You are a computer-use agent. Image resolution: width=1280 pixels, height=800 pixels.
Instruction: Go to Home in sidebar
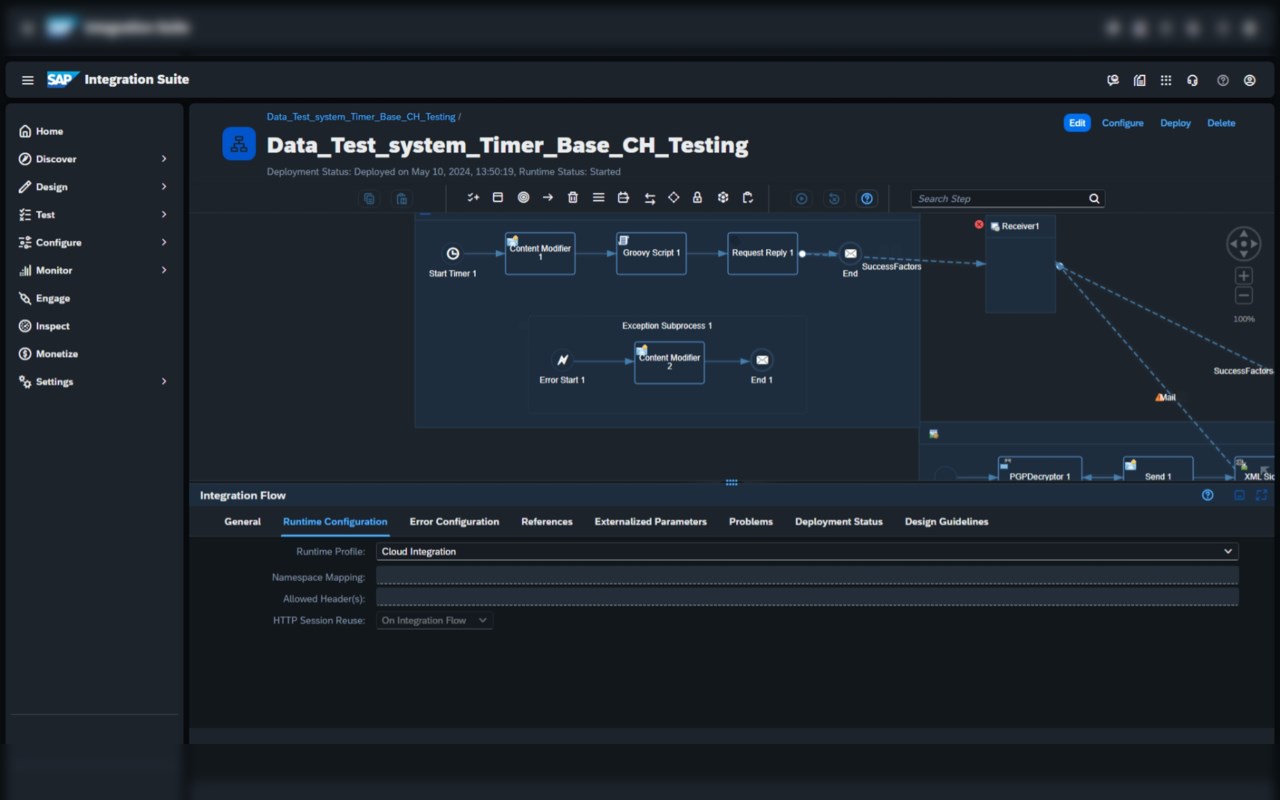49,131
